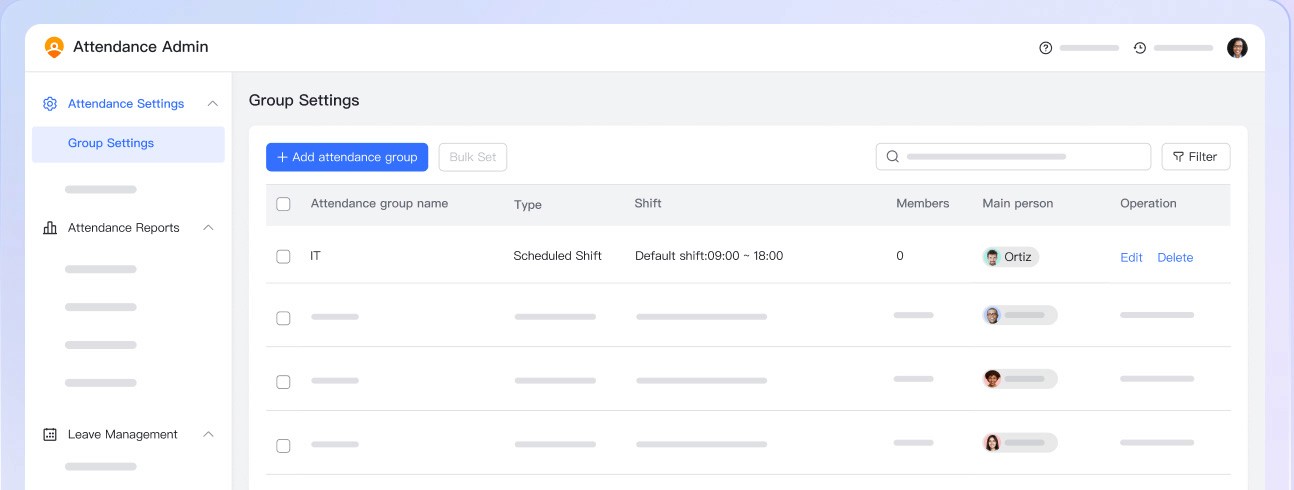The width and height of the screenshot is (1294, 490).
Task: Open the help question-mark icon
Action: coord(1046,48)
